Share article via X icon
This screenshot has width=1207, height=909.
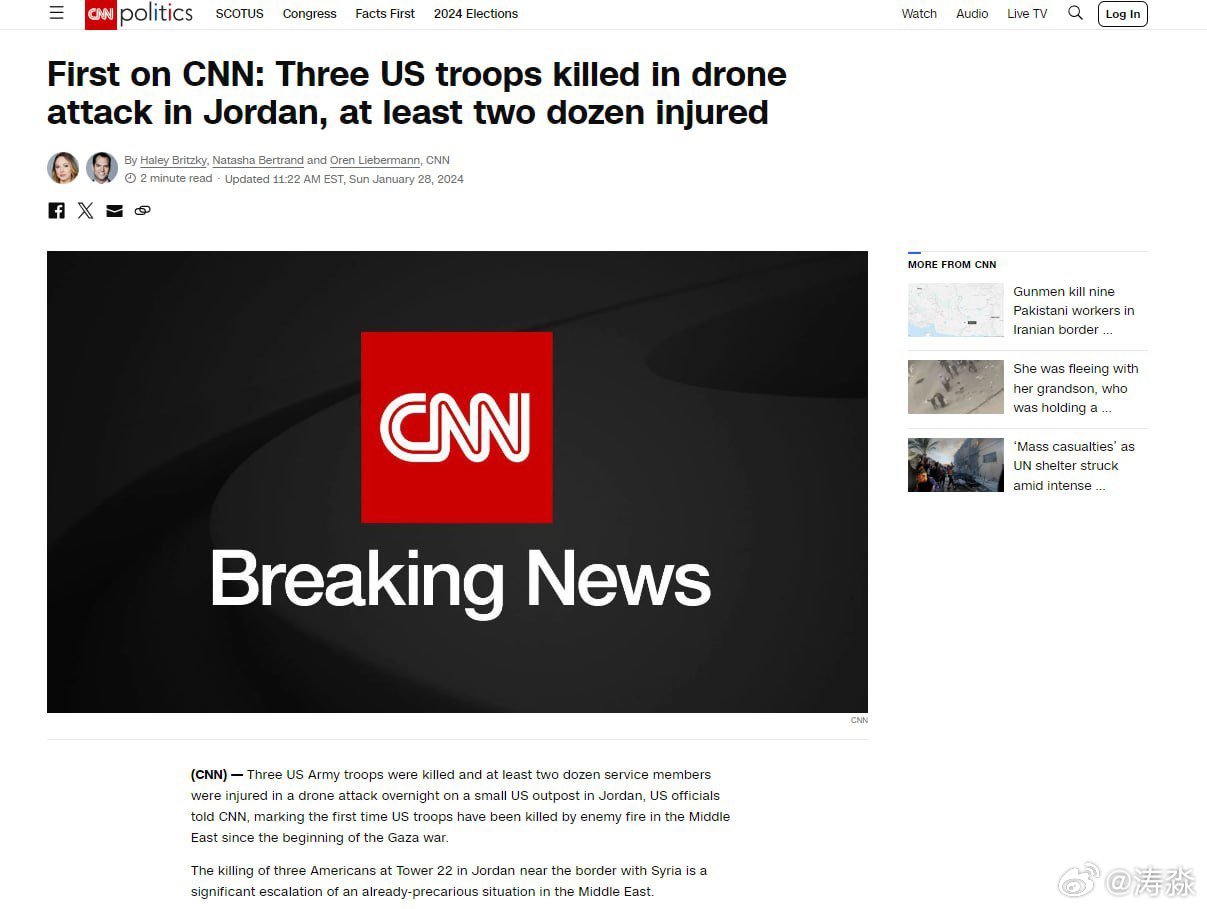pyautogui.click(x=86, y=210)
